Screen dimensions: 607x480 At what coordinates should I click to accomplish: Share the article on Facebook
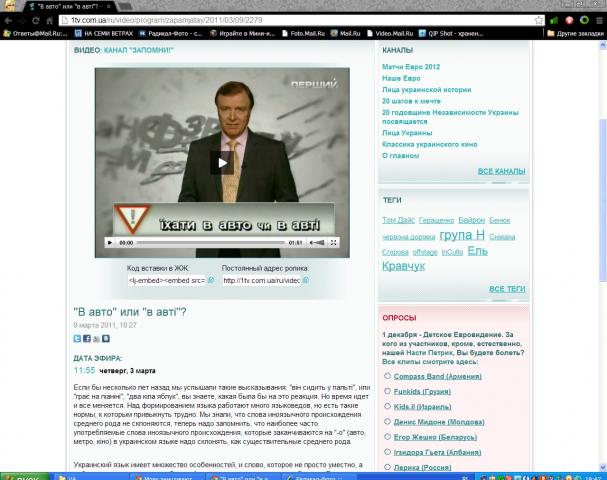(x=86, y=340)
